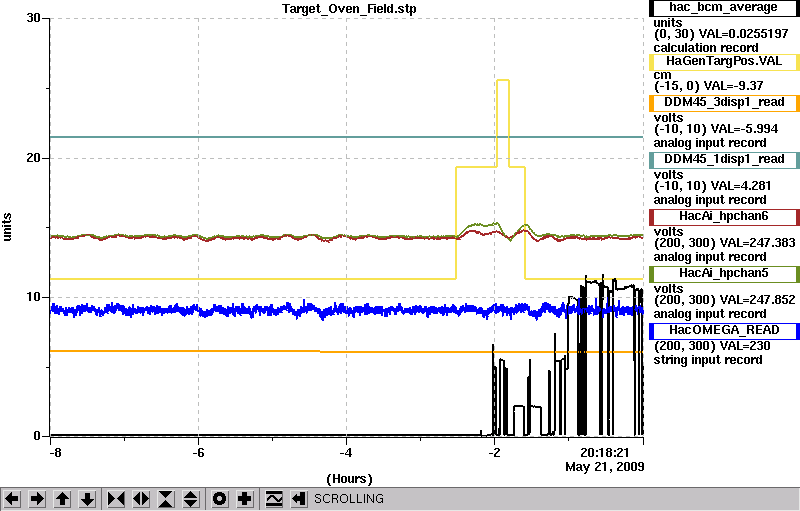Click the SCROLLING status label

[348, 499]
